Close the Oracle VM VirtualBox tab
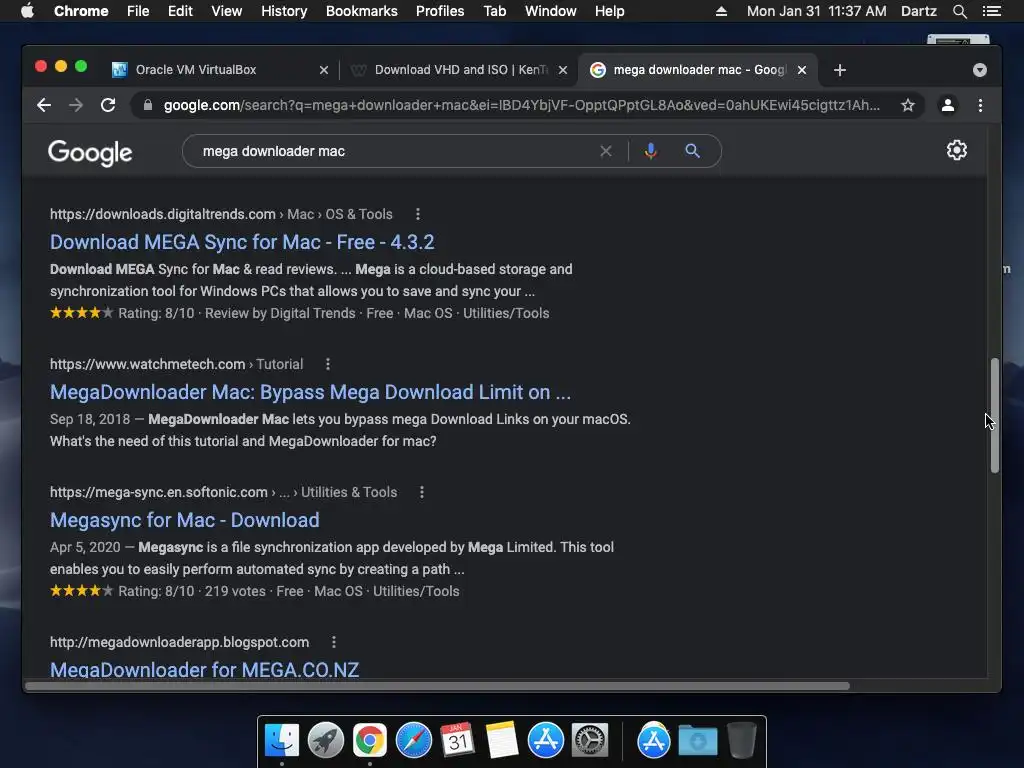This screenshot has height=768, width=1024. pyautogui.click(x=324, y=70)
